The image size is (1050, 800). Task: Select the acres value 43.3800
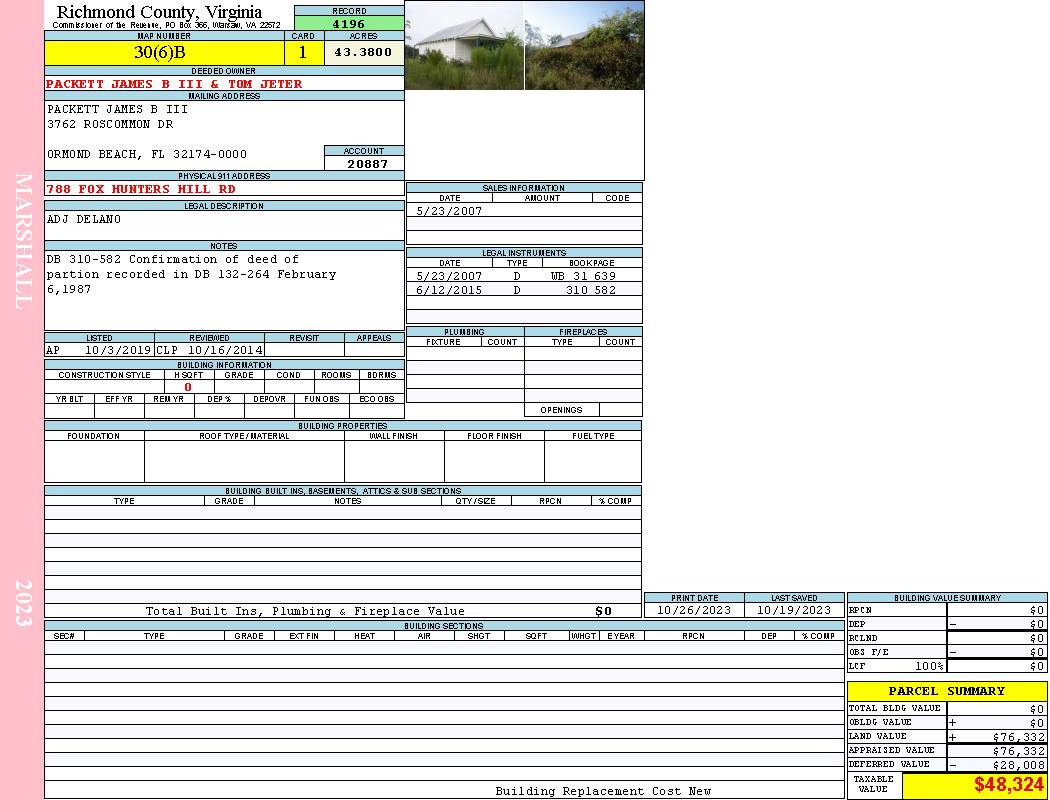coord(363,53)
